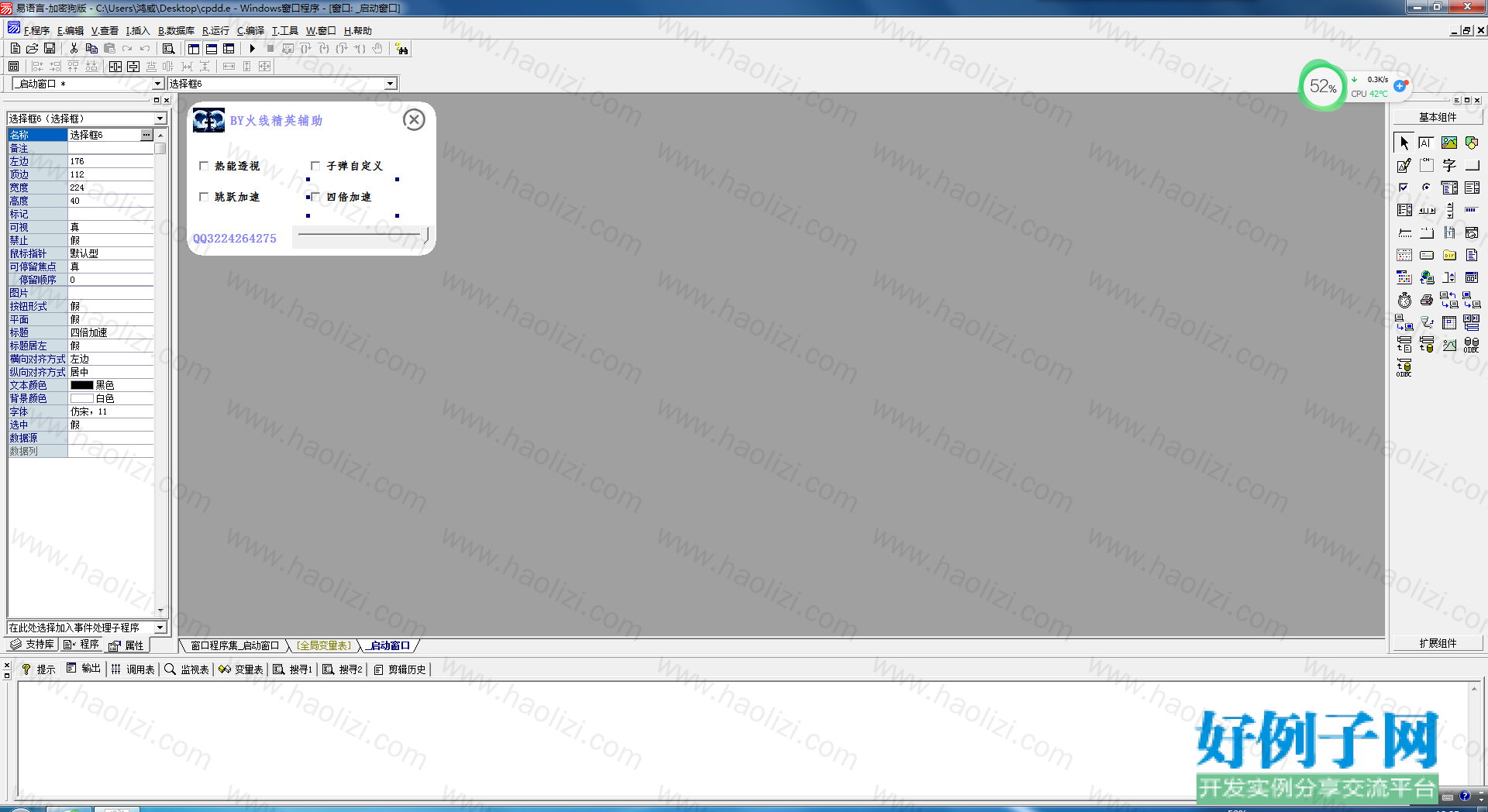Switch to the 窗口程序集_启动窗口 tab
Screen dimensions: 1488x812
click(x=235, y=645)
